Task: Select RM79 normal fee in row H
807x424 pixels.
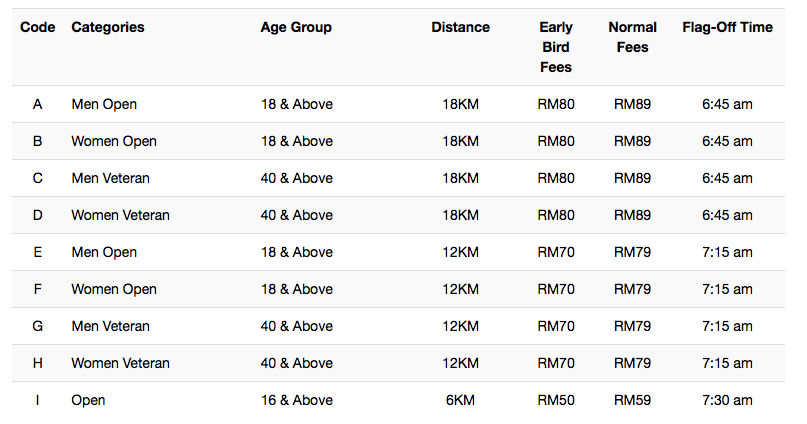Action: point(633,364)
